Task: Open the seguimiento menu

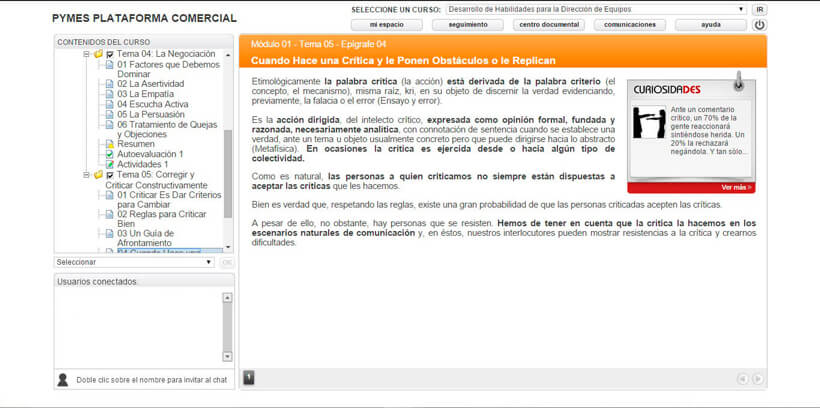Action: coord(468,25)
